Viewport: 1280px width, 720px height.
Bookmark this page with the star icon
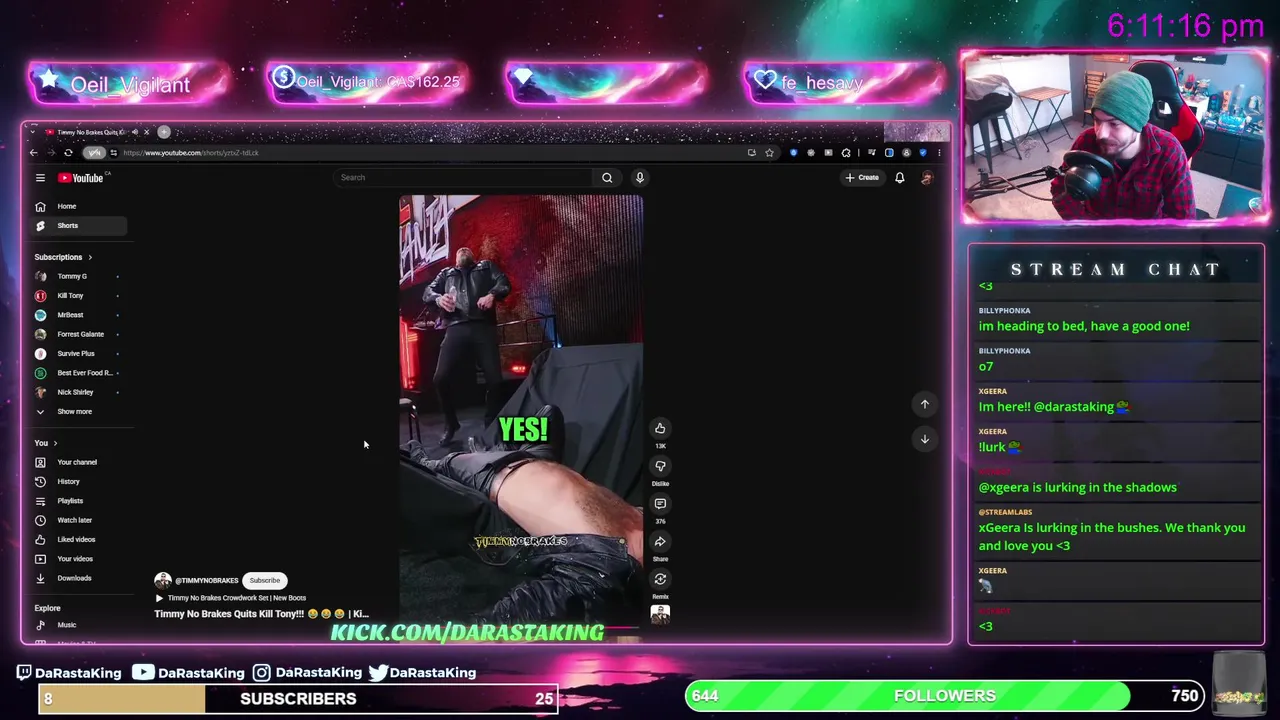[x=769, y=153]
